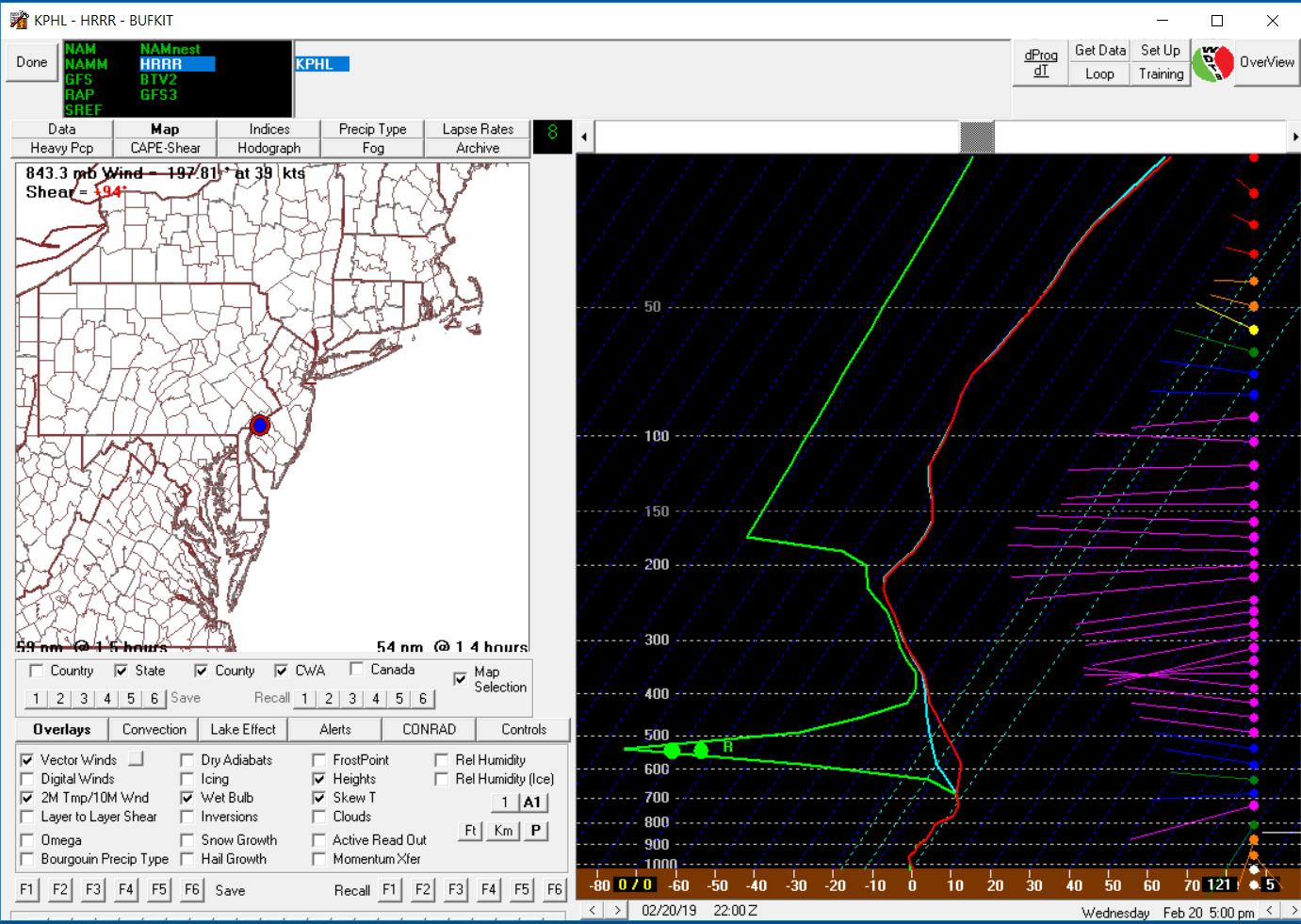
Task: Click overlay Save slot F1
Action: tap(26, 889)
